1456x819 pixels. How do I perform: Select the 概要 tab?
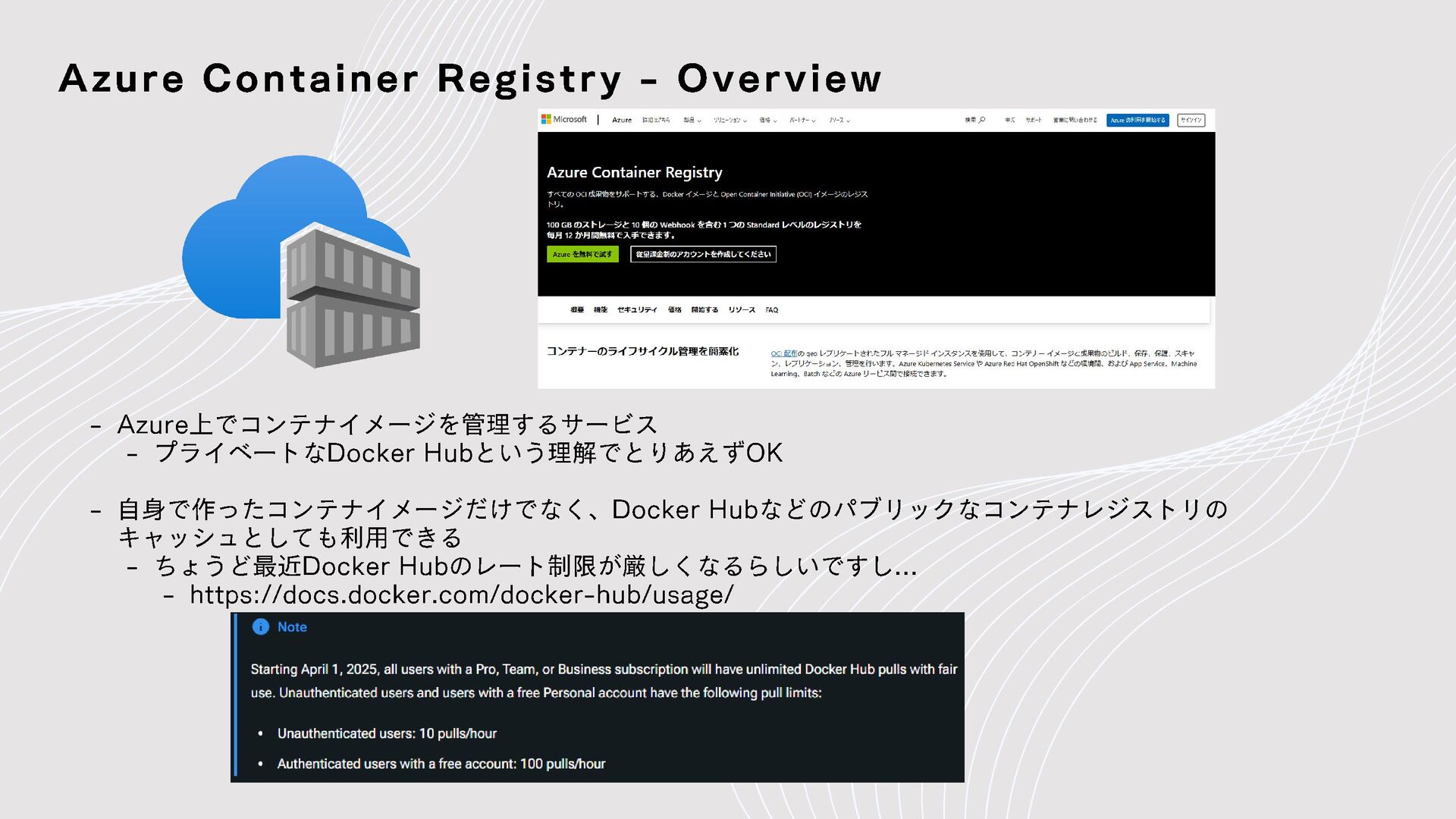[577, 310]
